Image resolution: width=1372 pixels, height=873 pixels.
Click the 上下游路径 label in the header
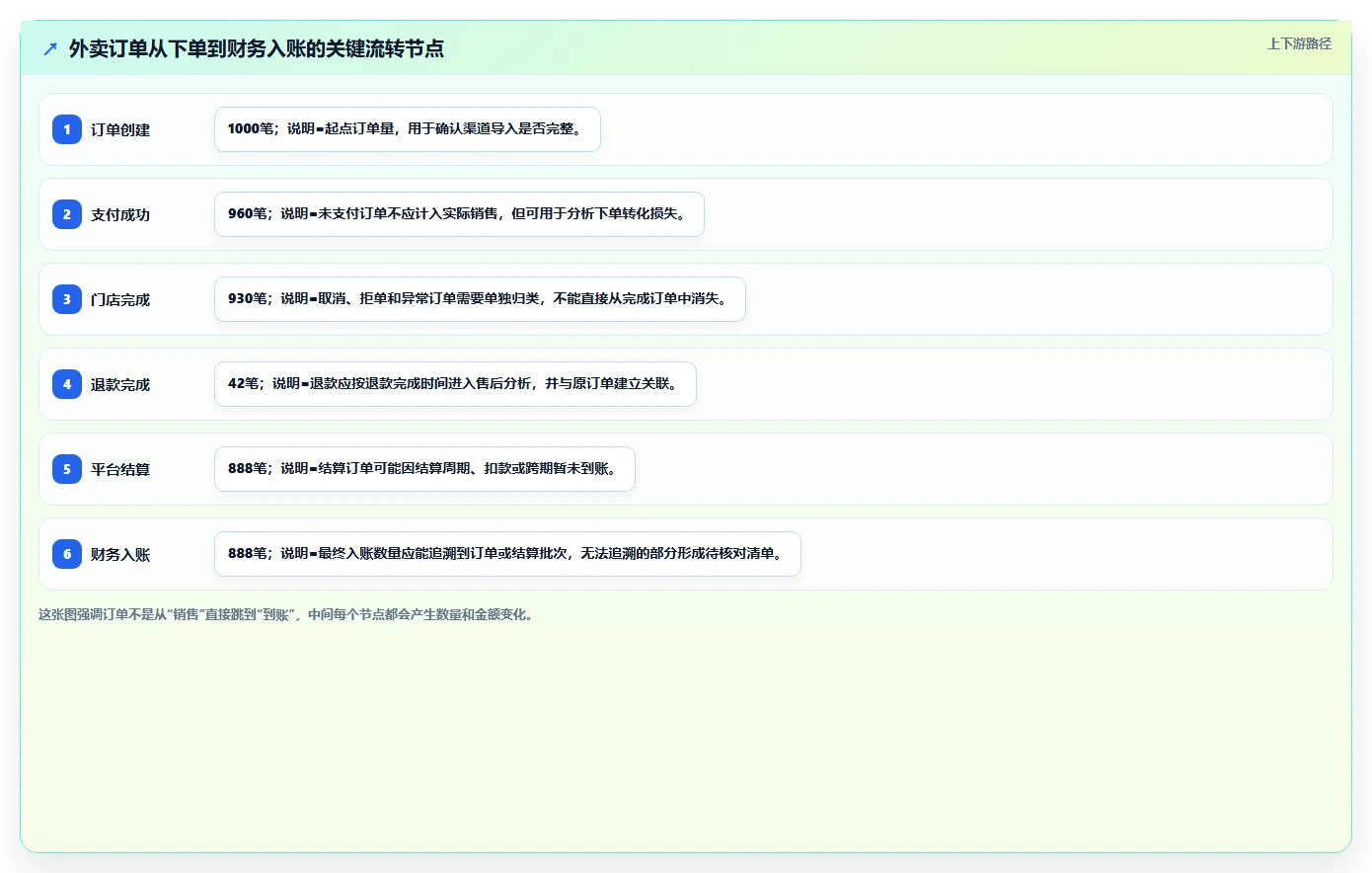click(1299, 43)
